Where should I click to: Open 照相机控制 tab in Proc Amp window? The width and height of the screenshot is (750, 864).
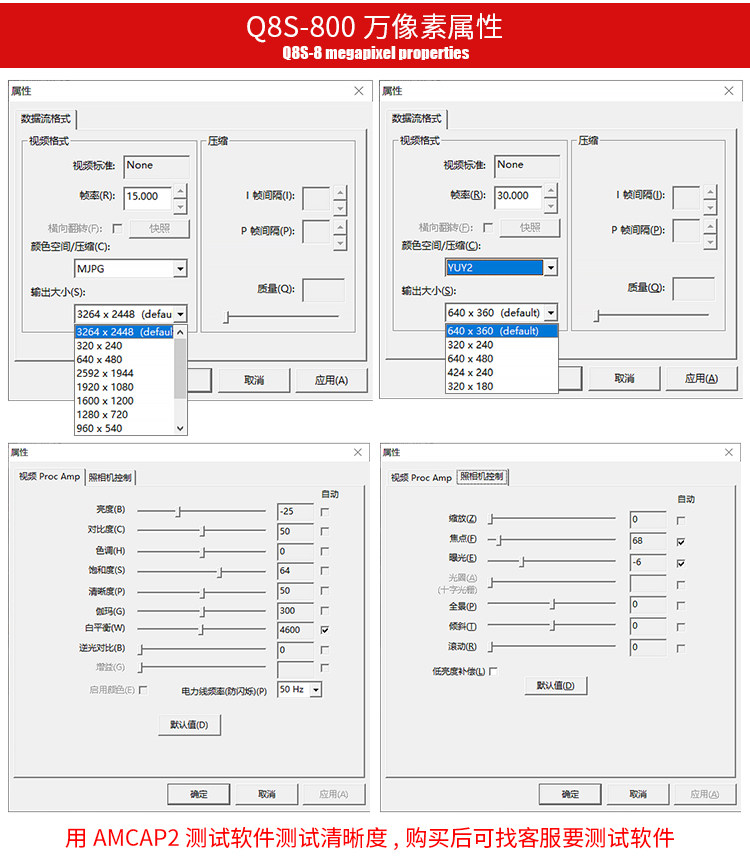pyautogui.click(x=110, y=477)
